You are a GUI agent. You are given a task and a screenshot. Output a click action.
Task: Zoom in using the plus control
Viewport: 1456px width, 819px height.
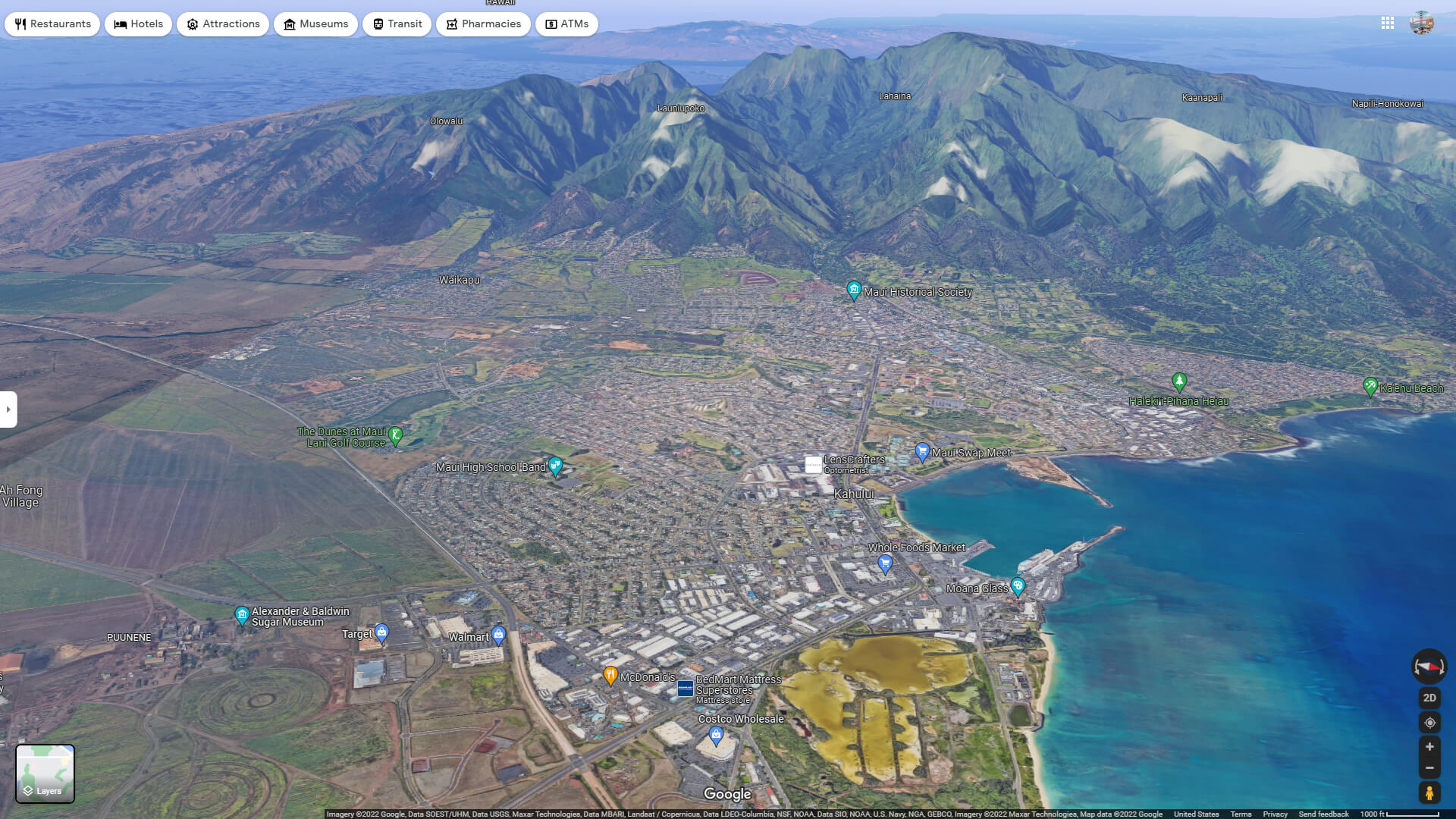pos(1429,745)
